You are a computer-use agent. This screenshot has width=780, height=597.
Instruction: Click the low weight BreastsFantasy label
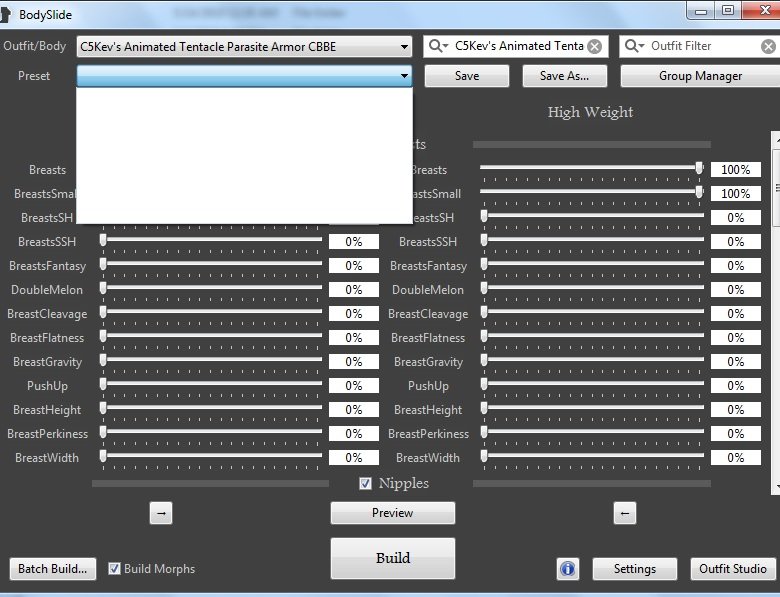[47, 266]
